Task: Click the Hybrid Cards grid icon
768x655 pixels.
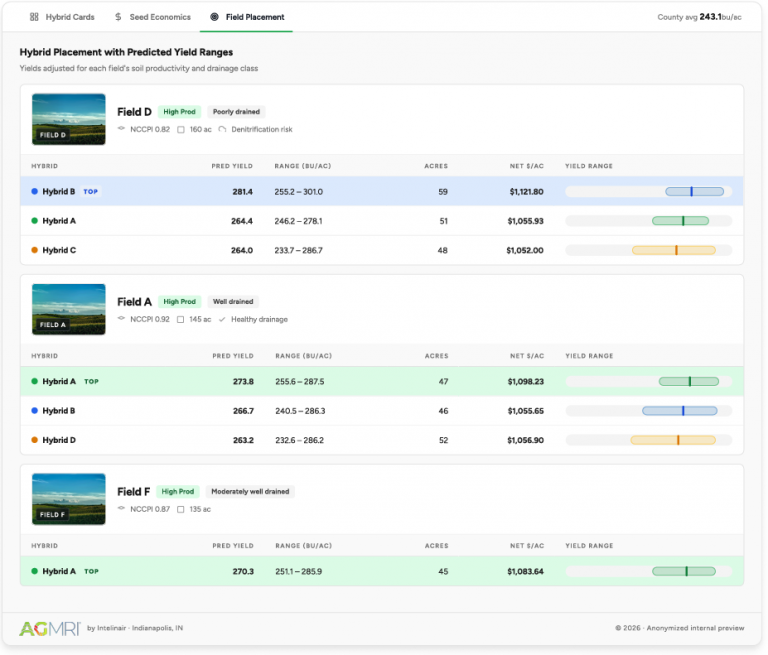Action: [x=34, y=17]
